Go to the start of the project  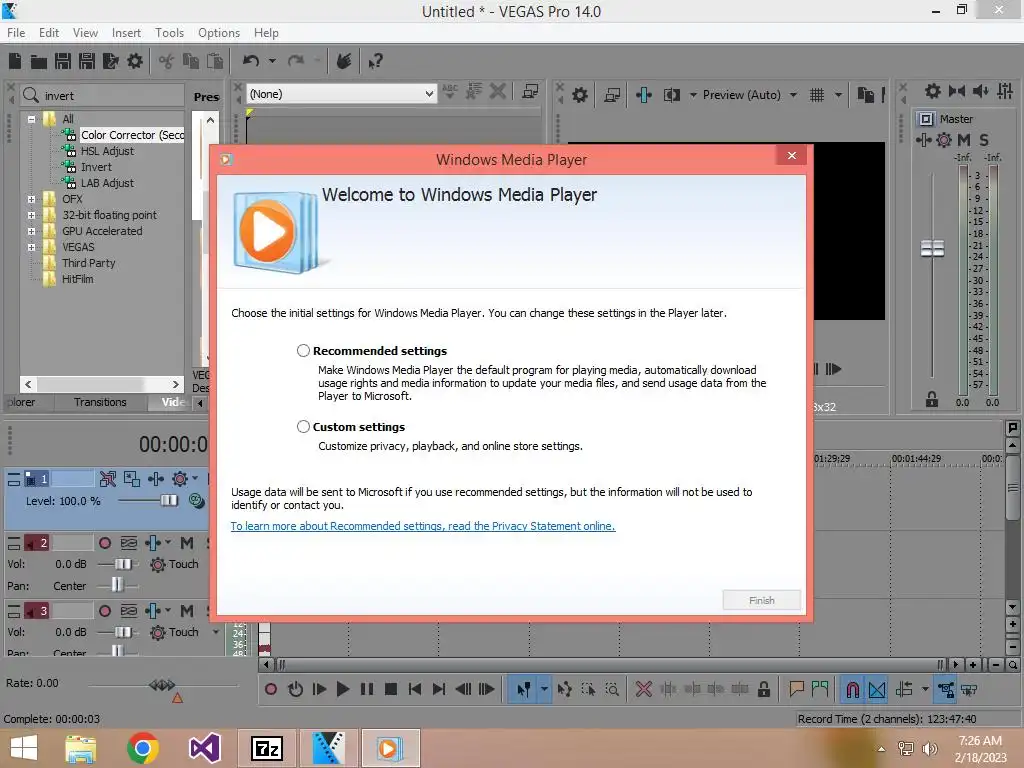pyautogui.click(x=415, y=690)
